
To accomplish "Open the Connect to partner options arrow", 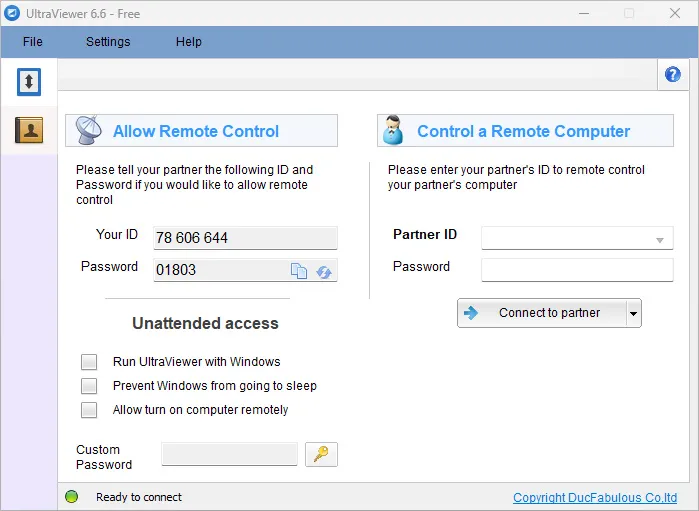I will [633, 313].
